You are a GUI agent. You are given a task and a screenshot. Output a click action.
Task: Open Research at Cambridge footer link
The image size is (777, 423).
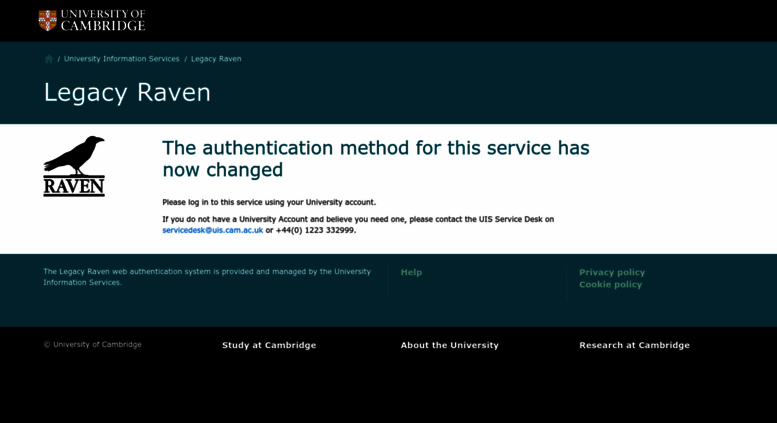(x=634, y=345)
